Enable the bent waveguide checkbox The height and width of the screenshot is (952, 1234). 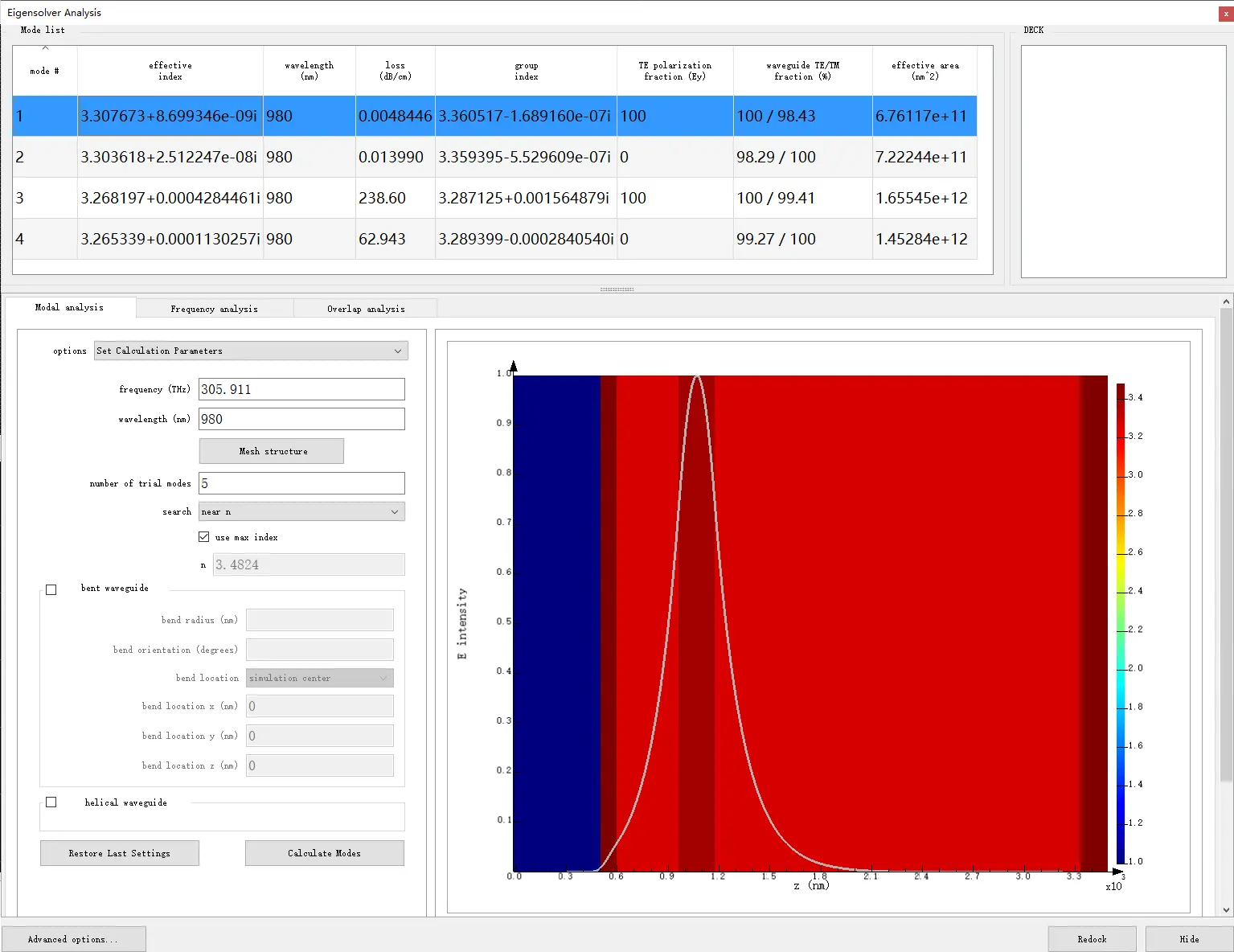pos(51,589)
